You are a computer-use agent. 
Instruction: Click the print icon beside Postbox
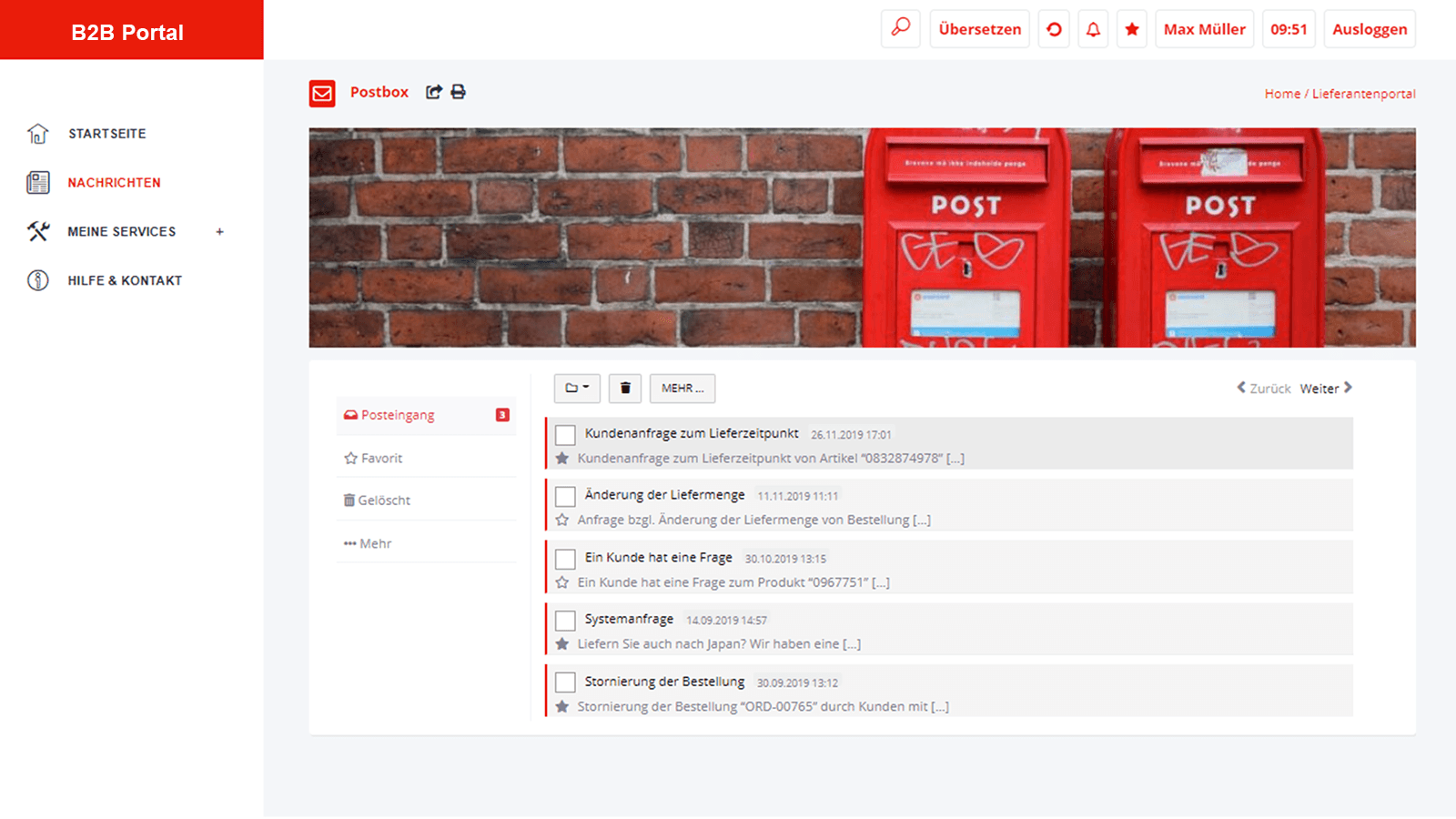[459, 92]
